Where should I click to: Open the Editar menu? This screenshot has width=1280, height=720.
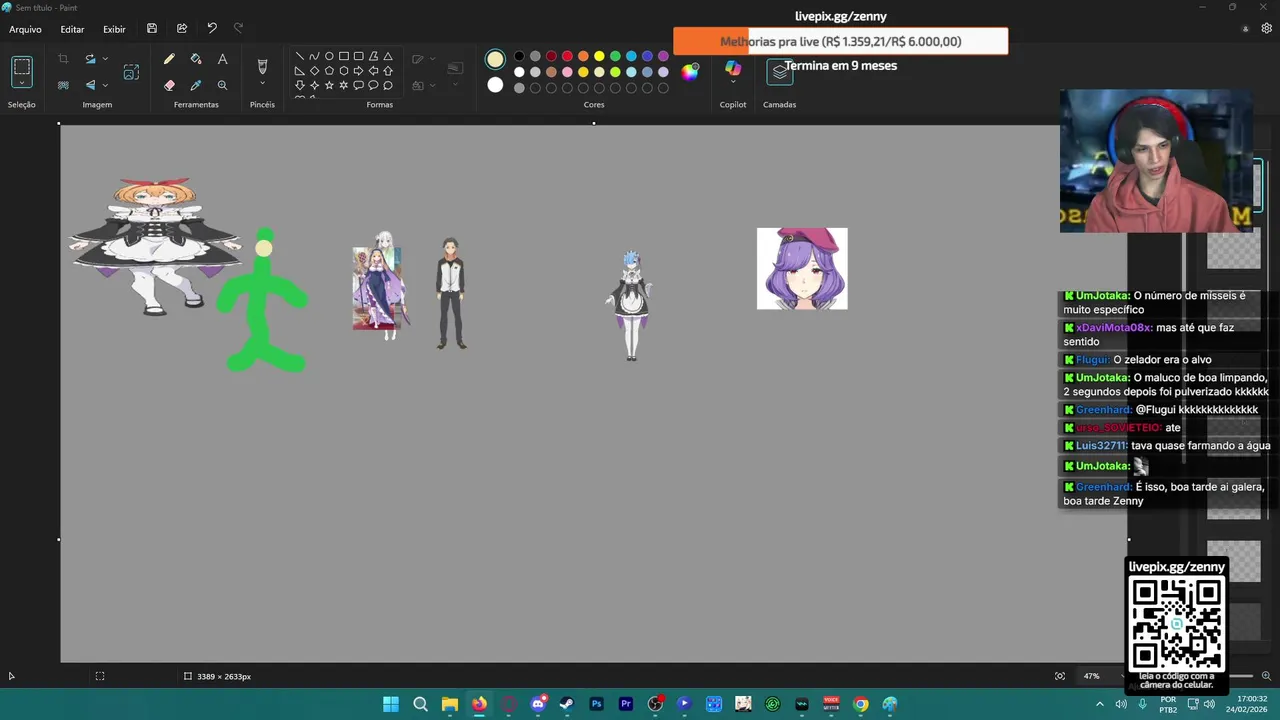point(72,29)
